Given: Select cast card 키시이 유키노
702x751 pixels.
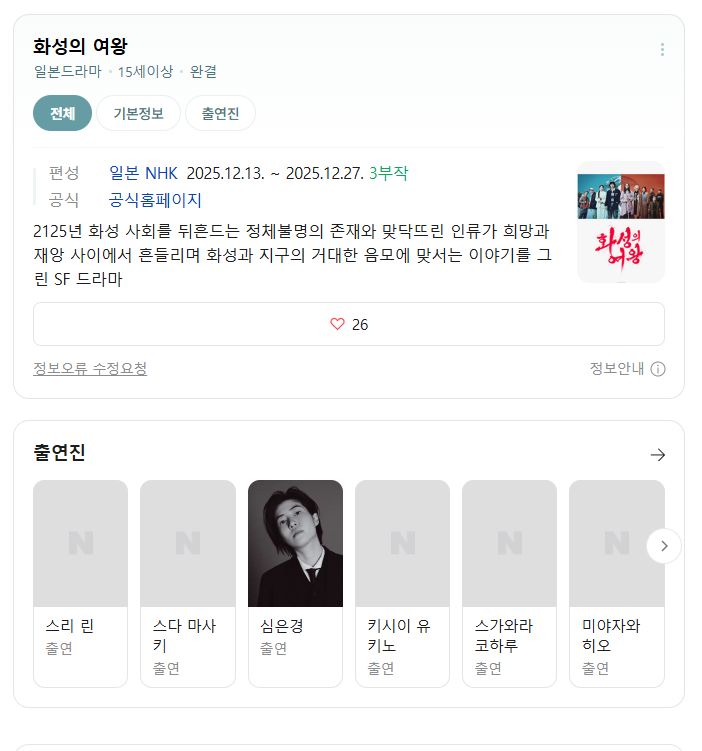Looking at the screenshot, I should tap(402, 583).
